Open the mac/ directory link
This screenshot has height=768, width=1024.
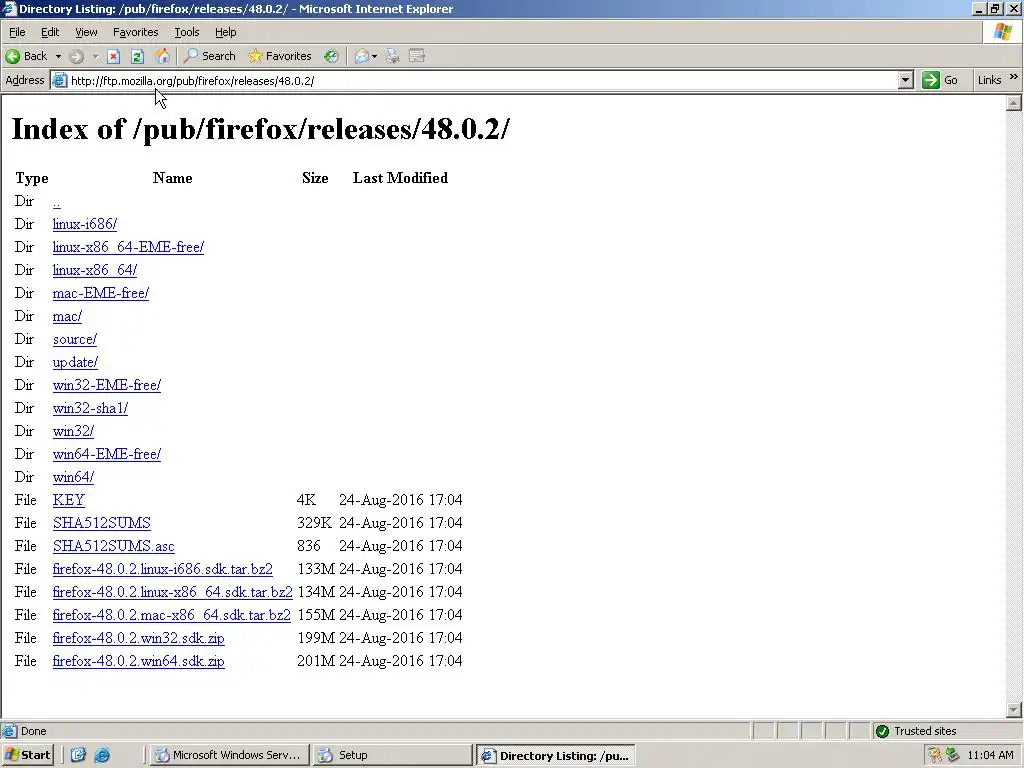67,316
